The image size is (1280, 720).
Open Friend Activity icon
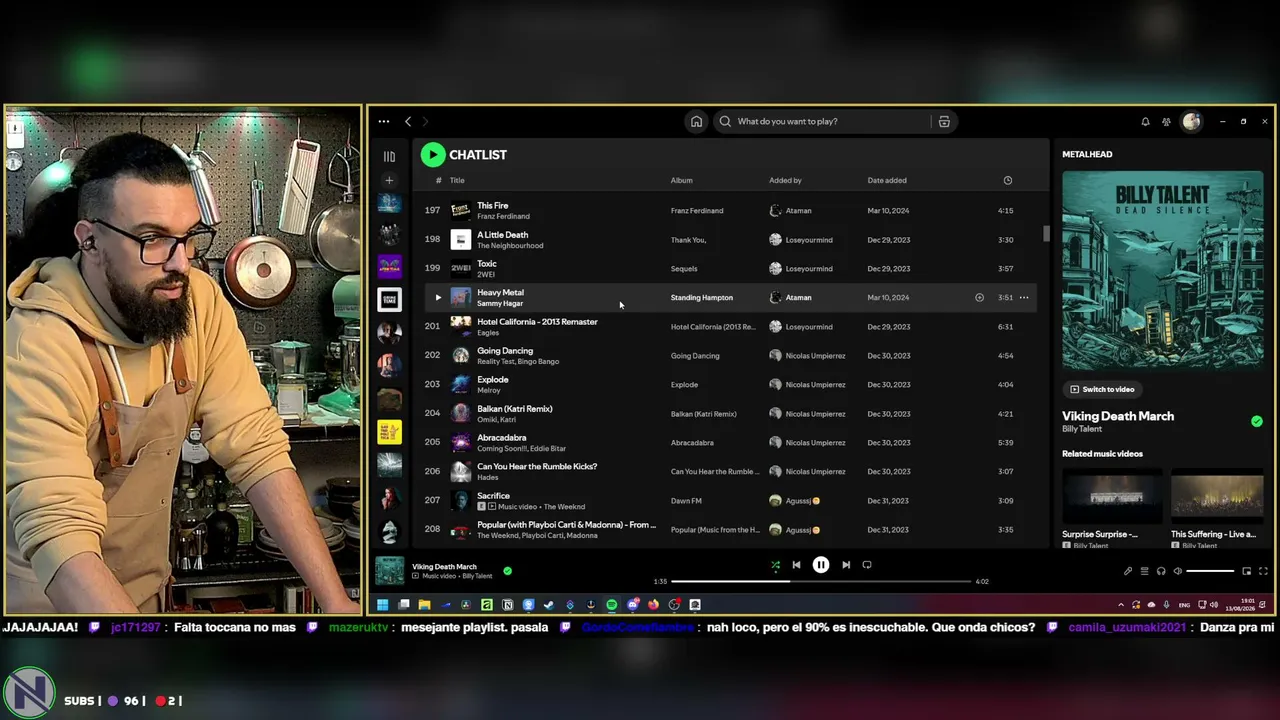1166,121
